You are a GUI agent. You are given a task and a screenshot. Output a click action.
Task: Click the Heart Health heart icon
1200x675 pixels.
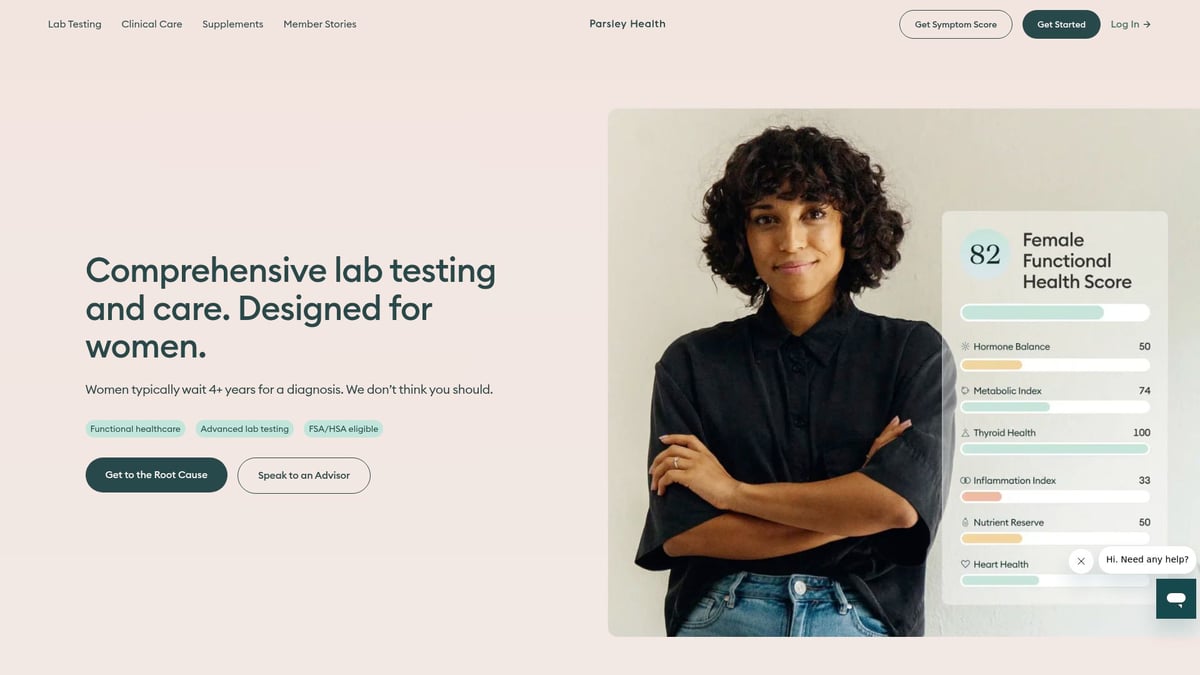965,565
